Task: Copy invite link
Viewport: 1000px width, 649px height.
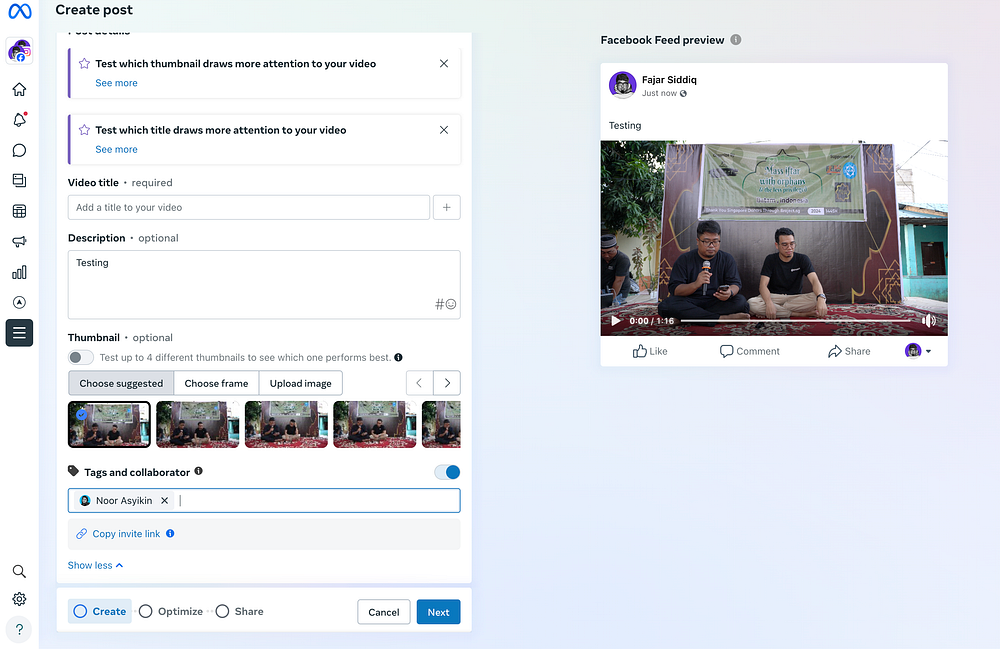Action: tap(126, 534)
